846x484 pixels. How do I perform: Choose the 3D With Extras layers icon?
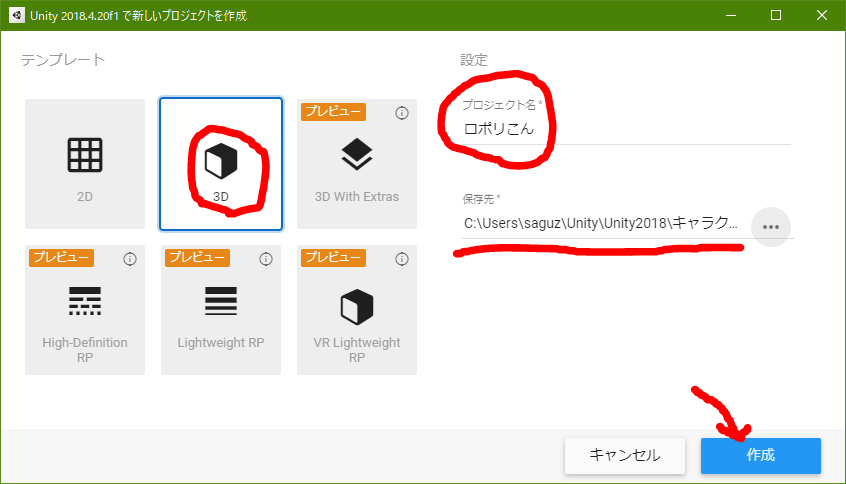point(357,154)
